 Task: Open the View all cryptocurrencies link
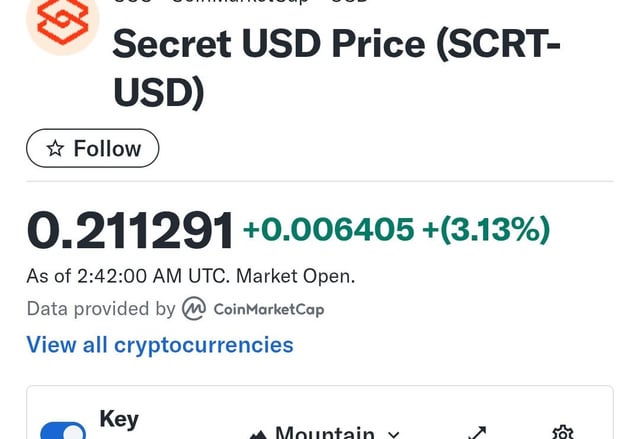[x=160, y=345]
